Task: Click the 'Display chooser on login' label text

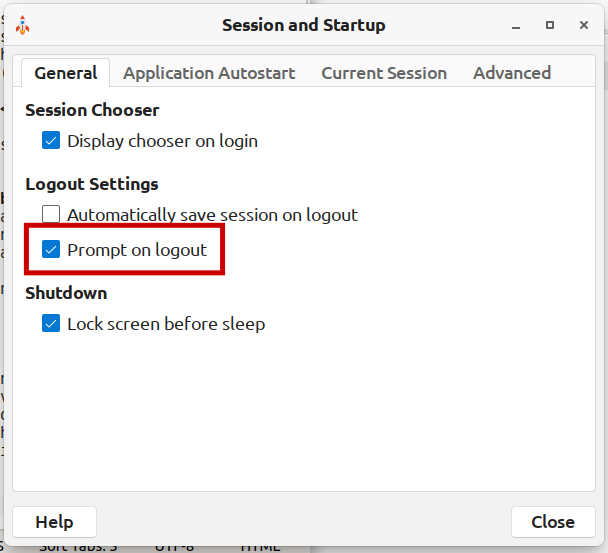Action: [x=162, y=141]
